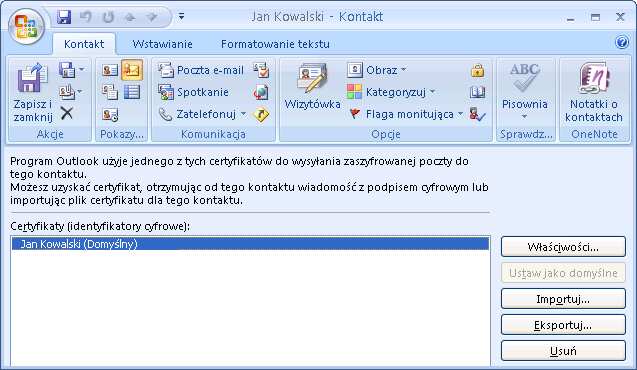Image resolution: width=637 pixels, height=370 pixels.
Task: Open the Address Book icon in Opcje group
Action: point(477,92)
